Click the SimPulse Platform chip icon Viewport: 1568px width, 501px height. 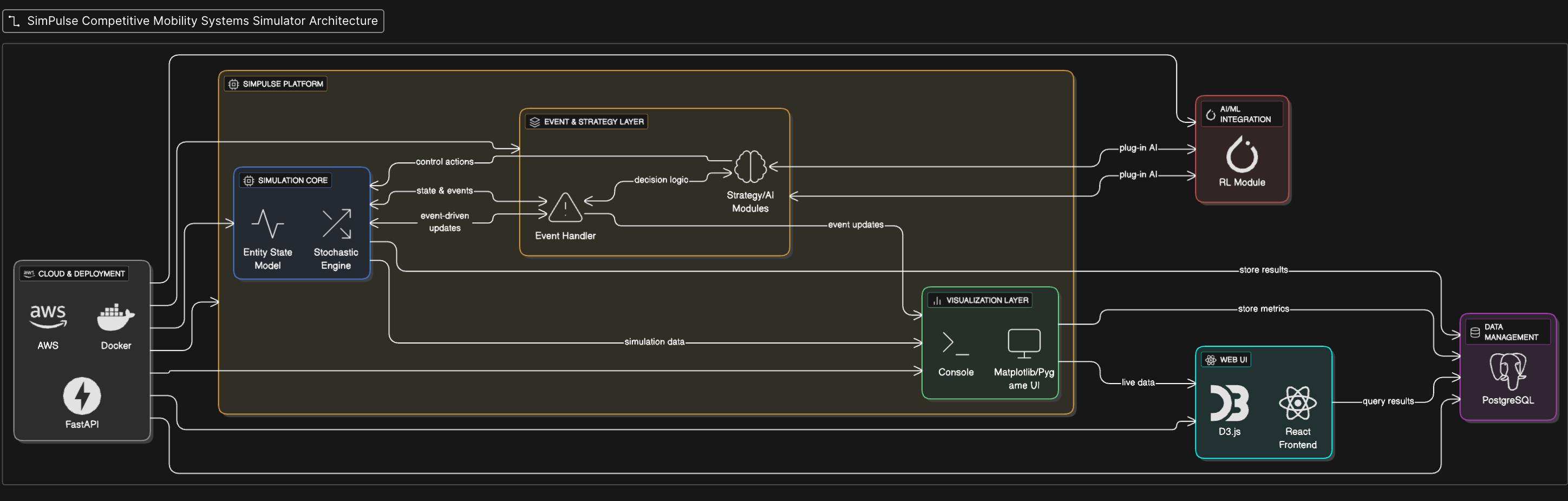[x=234, y=84]
